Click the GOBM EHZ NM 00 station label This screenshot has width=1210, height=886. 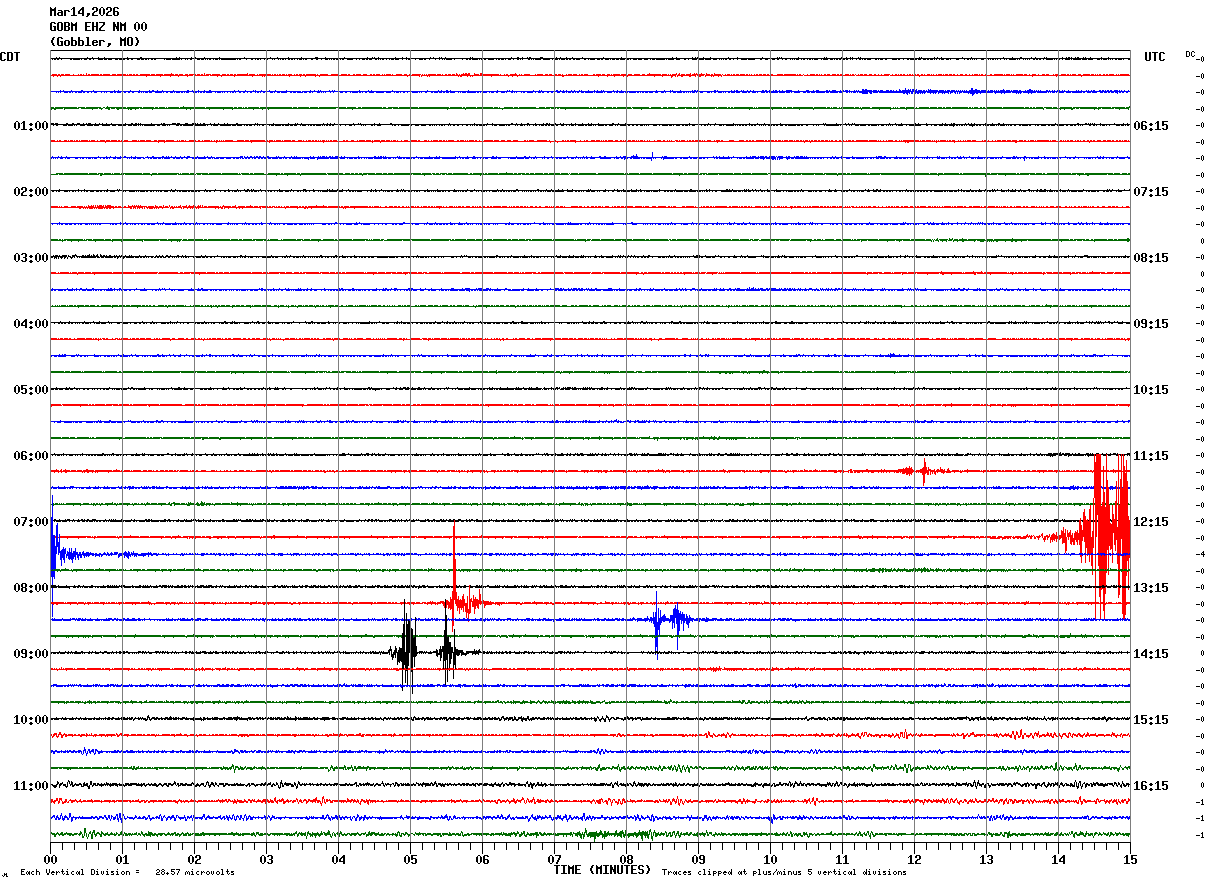pos(98,27)
